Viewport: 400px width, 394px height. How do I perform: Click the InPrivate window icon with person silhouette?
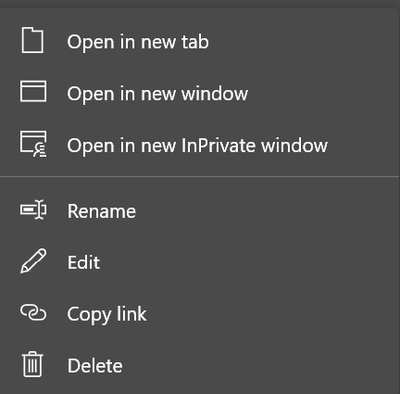[33, 144]
